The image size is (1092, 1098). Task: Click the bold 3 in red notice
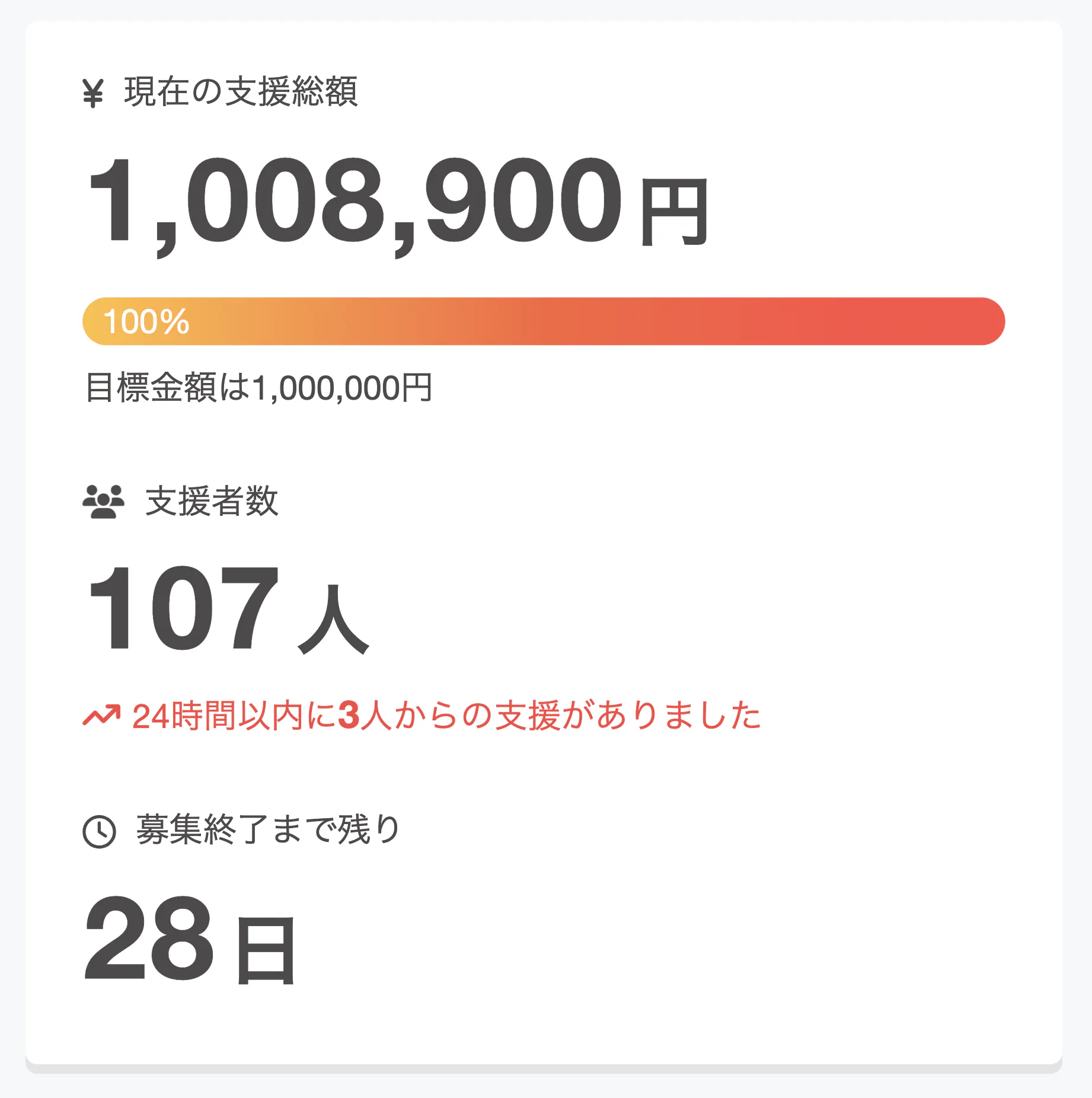pyautogui.click(x=349, y=715)
